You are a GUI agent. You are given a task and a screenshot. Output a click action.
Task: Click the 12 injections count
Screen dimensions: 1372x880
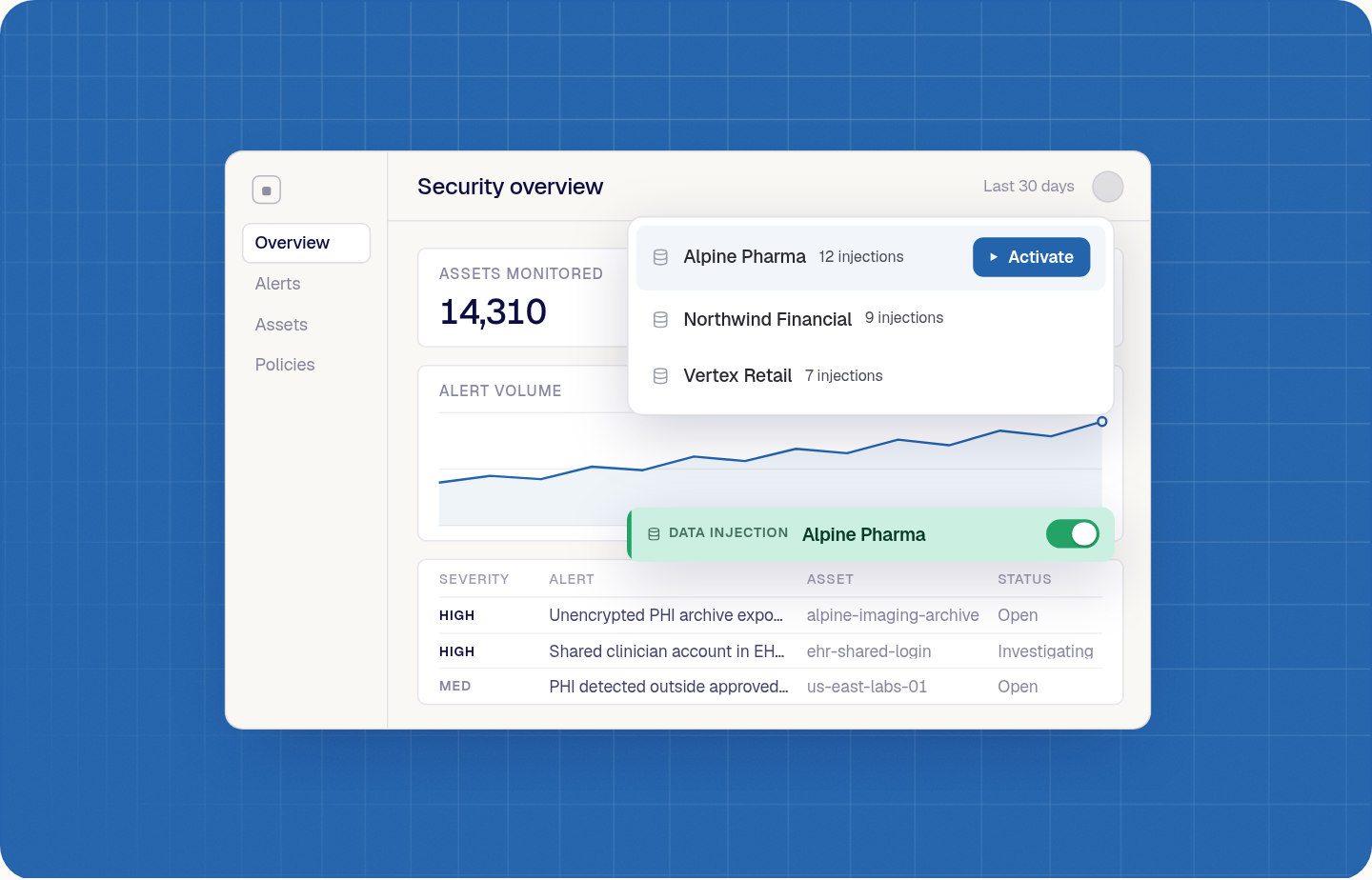[x=861, y=257]
